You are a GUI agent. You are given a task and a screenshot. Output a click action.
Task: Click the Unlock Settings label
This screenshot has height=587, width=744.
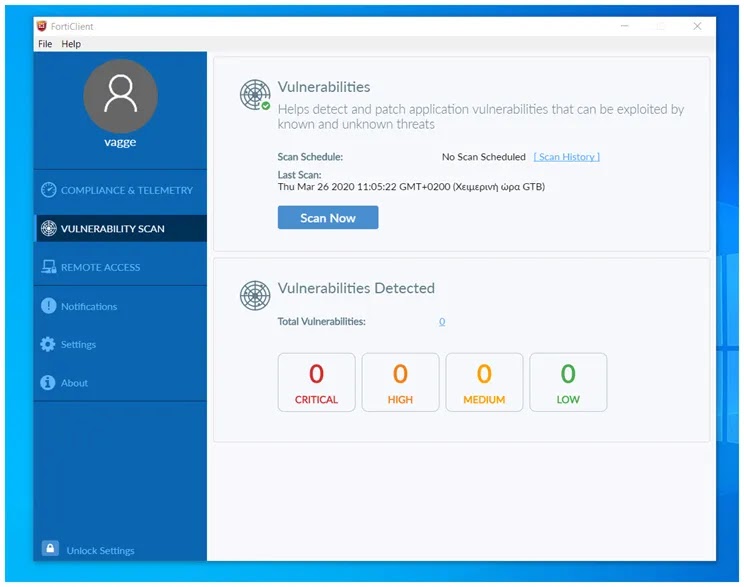101,550
